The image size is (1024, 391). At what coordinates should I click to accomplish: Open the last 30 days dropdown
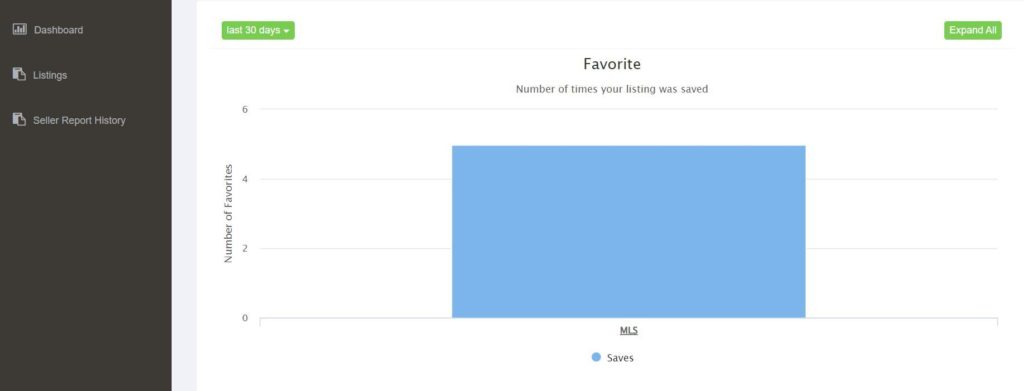coord(258,30)
